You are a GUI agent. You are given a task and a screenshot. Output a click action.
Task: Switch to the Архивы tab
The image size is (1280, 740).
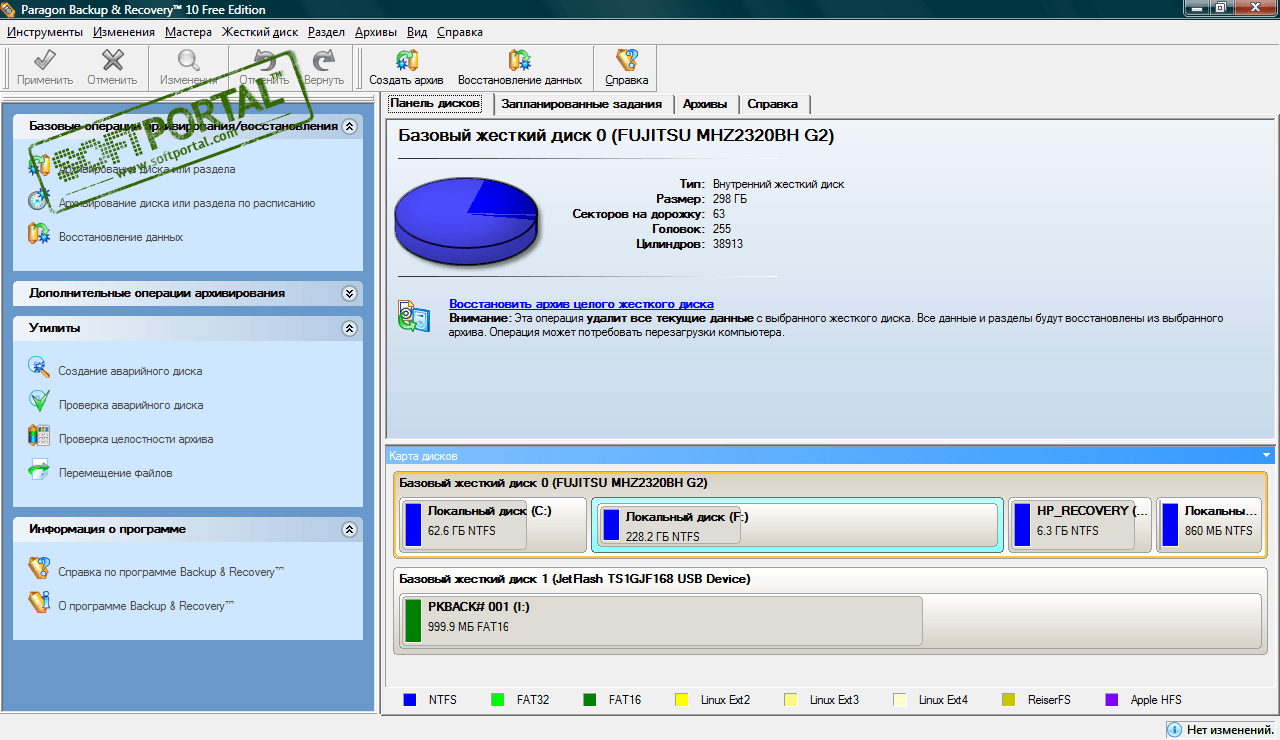(x=705, y=104)
